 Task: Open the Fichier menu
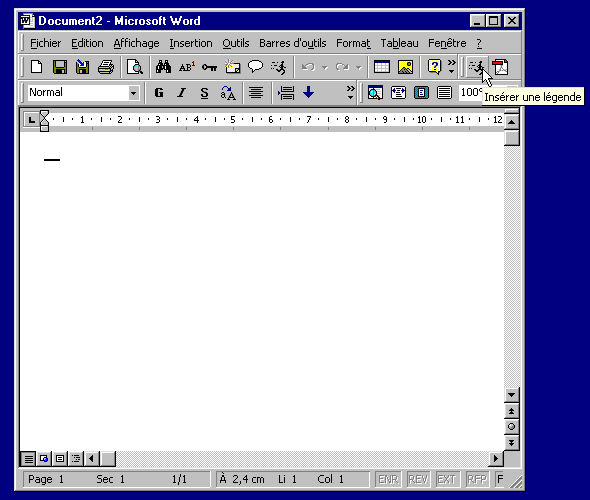pyautogui.click(x=46, y=43)
